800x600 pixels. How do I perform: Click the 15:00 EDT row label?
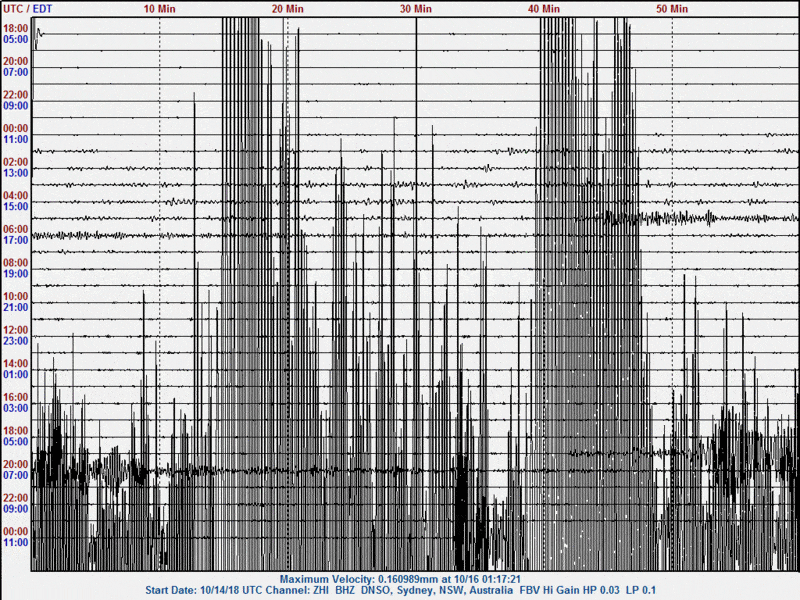pos(15,207)
